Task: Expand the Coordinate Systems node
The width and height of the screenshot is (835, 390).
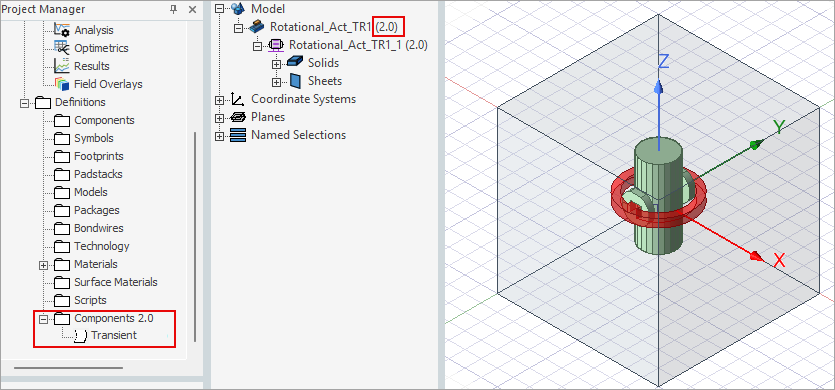Action: point(219,100)
